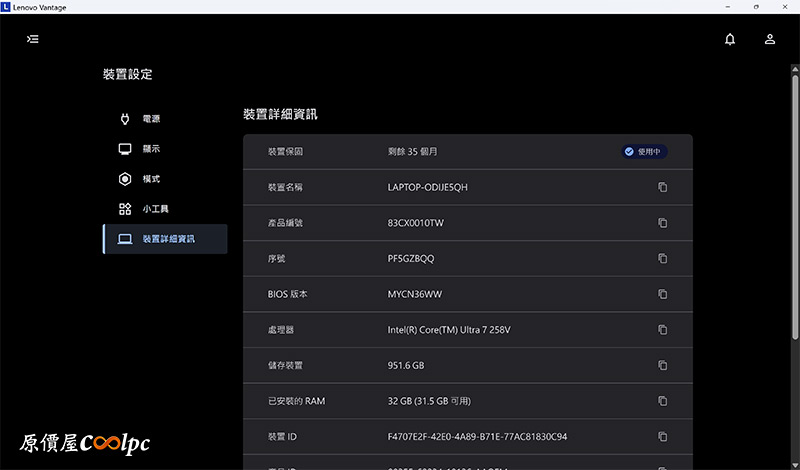Copy the storage value 951.6 GB
Screen dimensions: 800x470
coord(662,365)
